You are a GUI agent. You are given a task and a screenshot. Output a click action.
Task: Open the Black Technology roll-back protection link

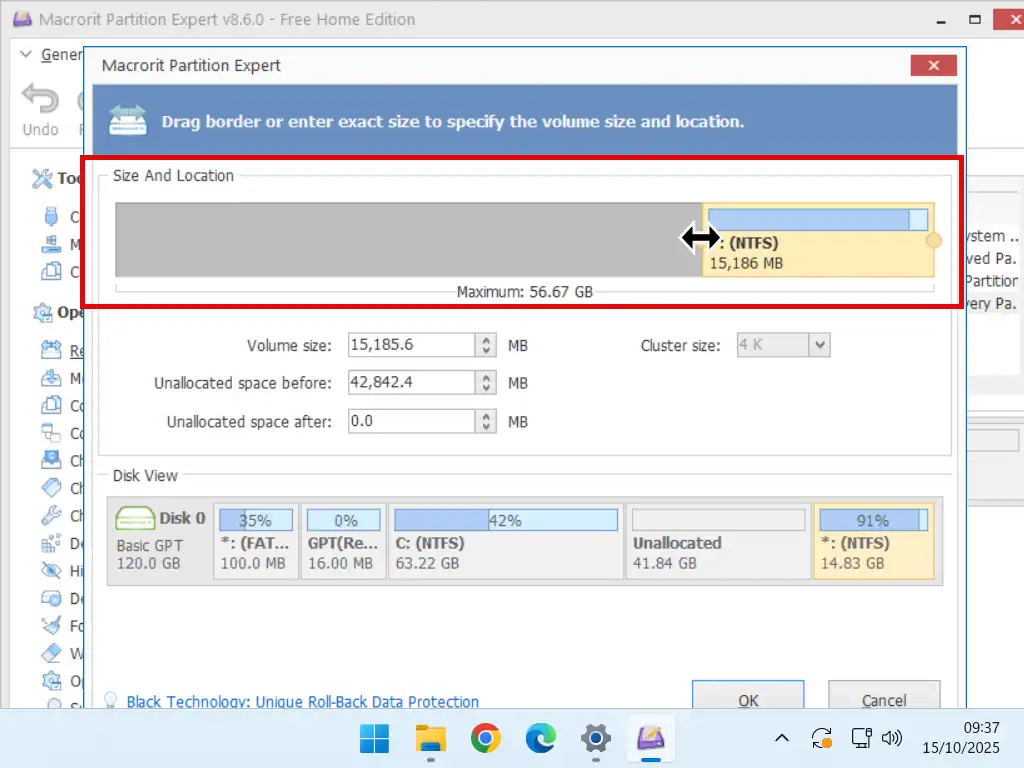[x=302, y=702]
